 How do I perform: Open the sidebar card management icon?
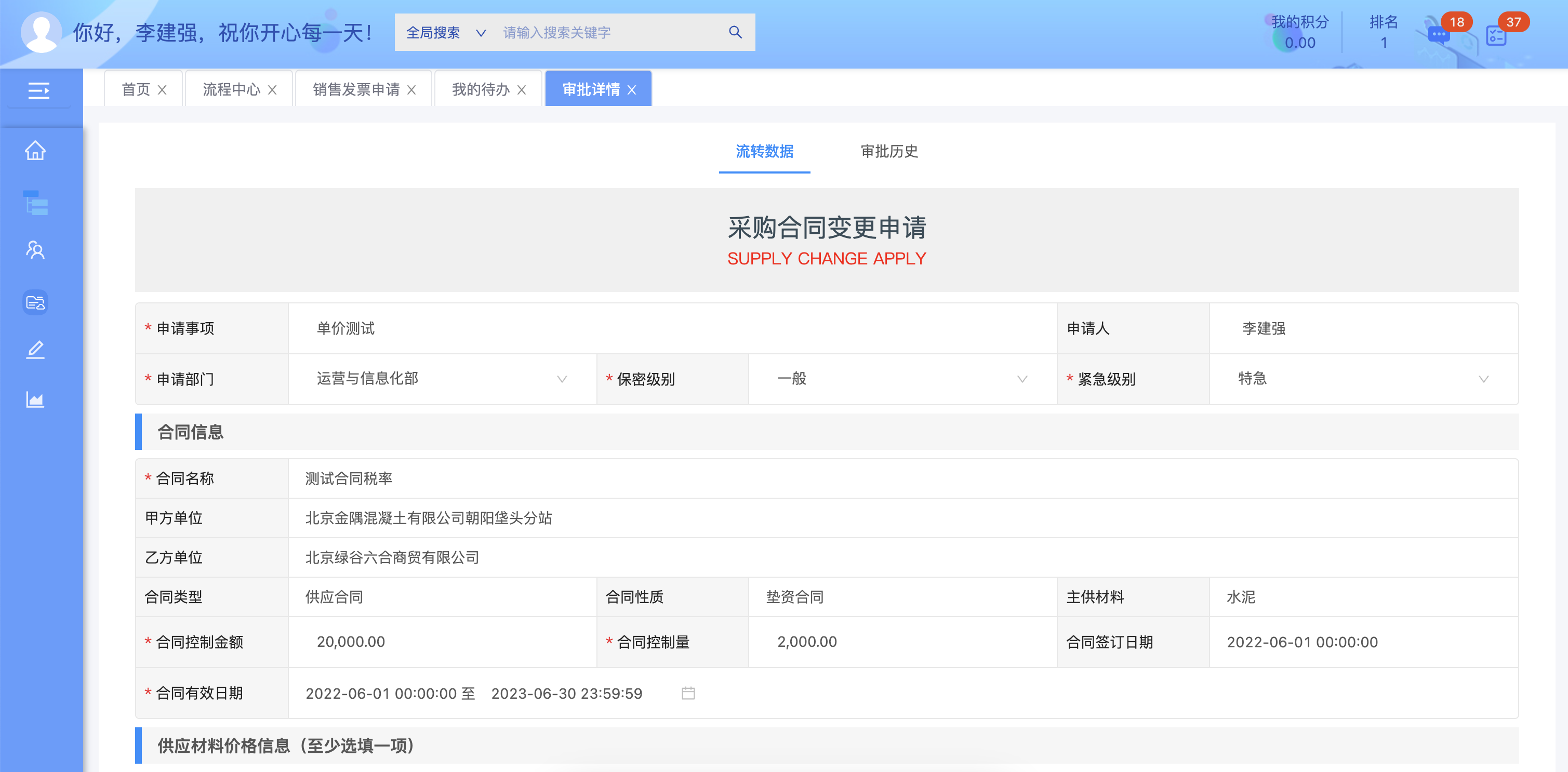tap(35, 302)
